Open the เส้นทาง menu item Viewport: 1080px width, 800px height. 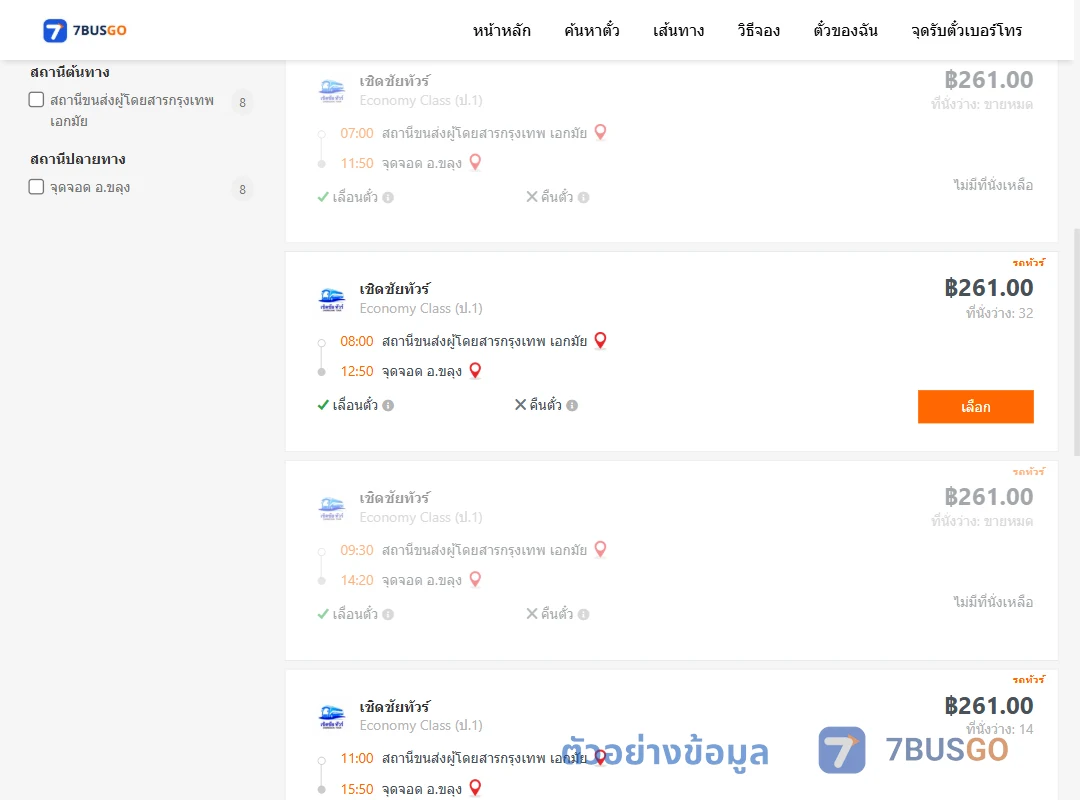click(678, 30)
